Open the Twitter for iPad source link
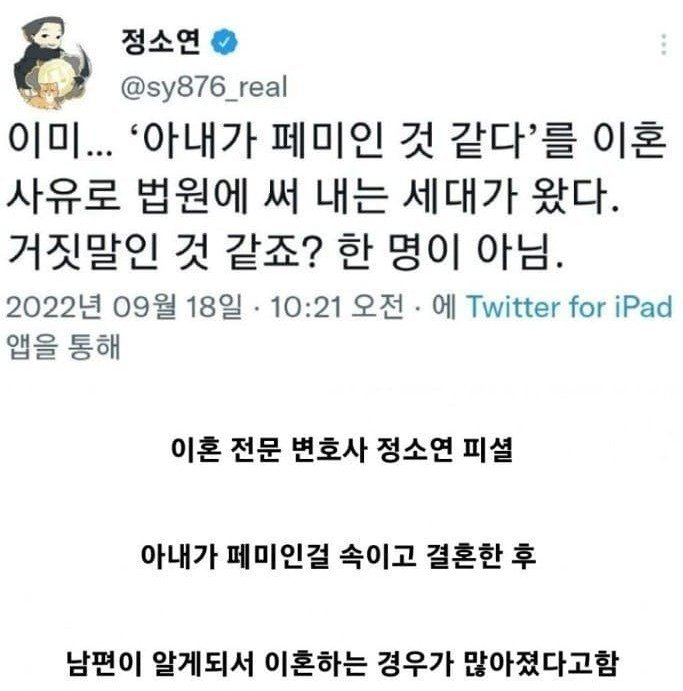This screenshot has height=691, width=683. tap(569, 306)
